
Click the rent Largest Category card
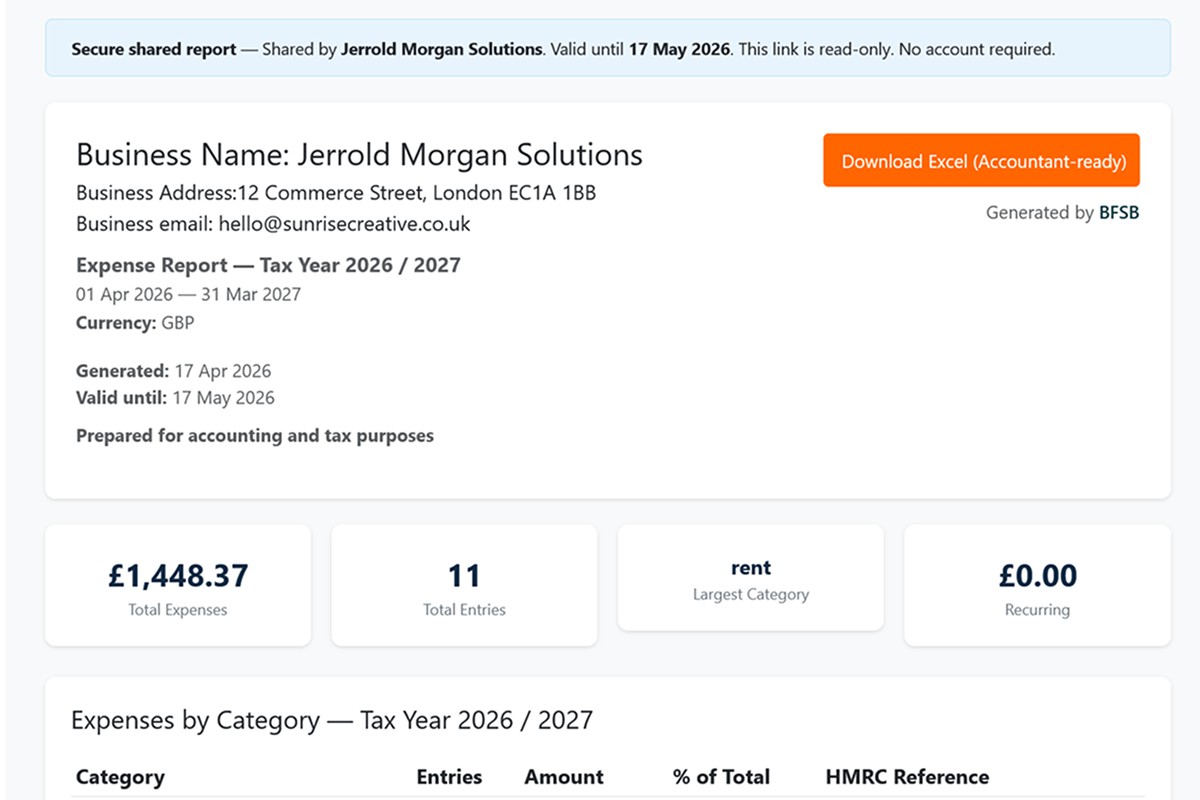tap(751, 578)
